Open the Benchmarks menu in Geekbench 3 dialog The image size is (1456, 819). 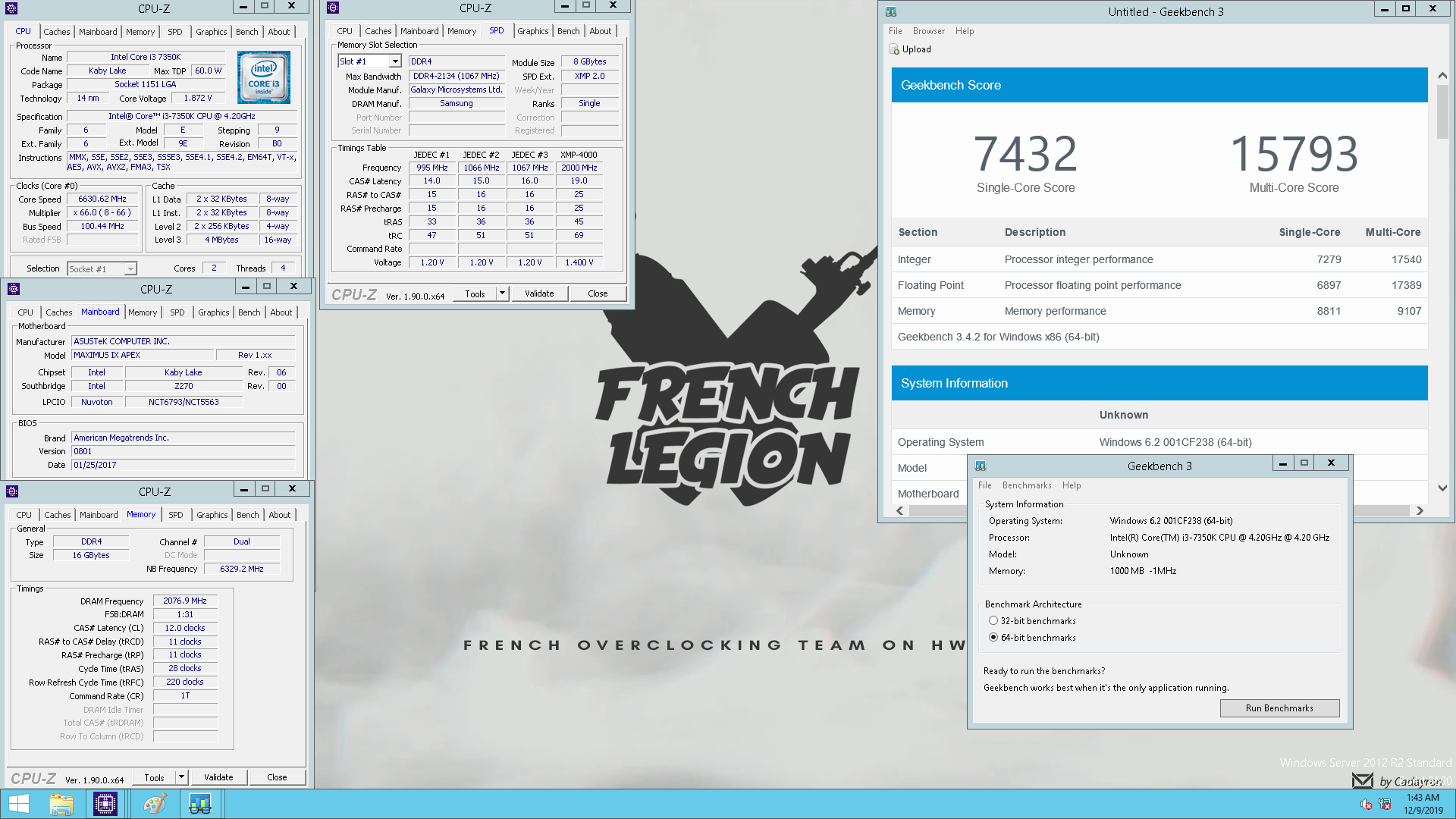1027,485
